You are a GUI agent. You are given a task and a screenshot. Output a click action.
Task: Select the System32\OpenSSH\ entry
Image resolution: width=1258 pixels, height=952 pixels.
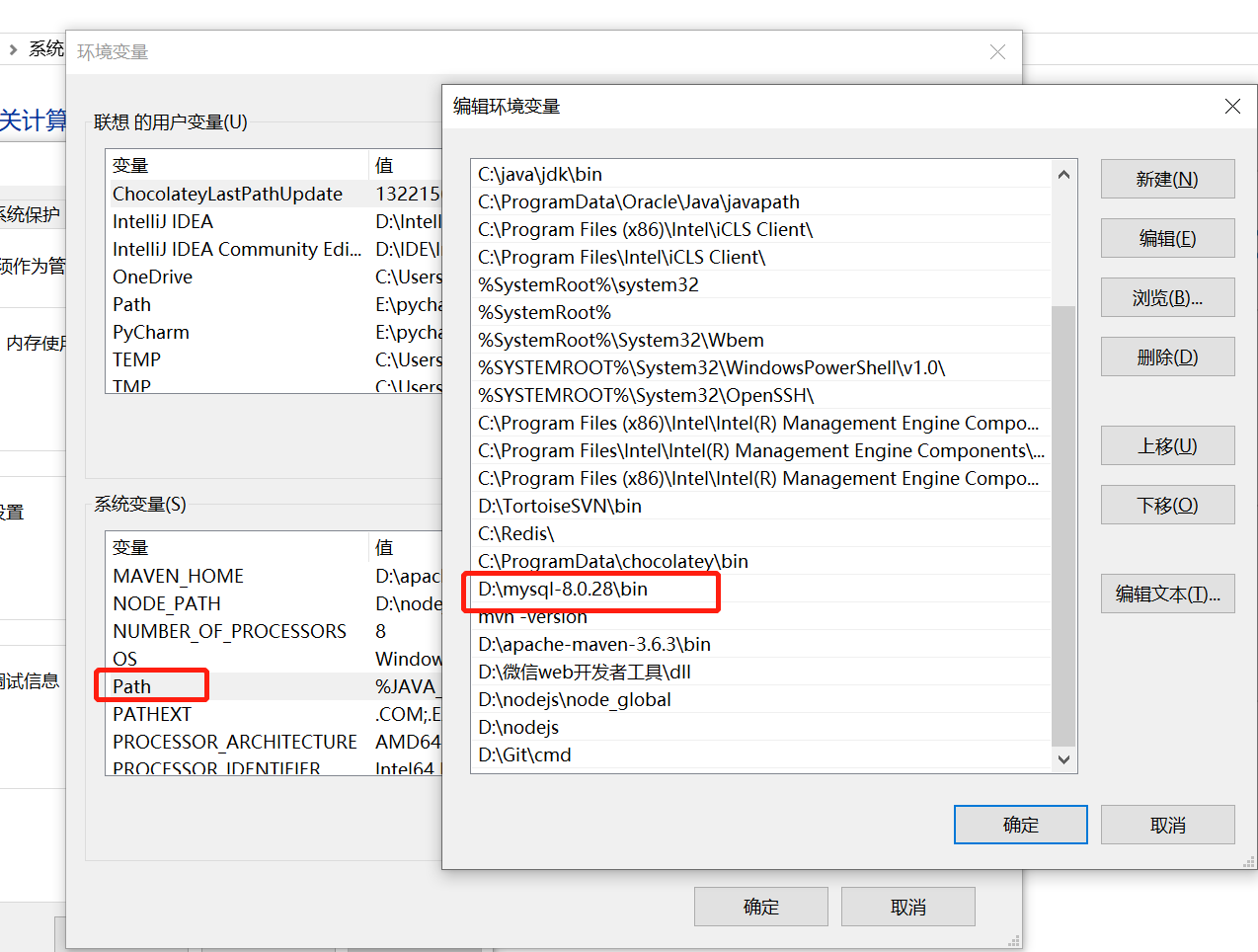760,395
